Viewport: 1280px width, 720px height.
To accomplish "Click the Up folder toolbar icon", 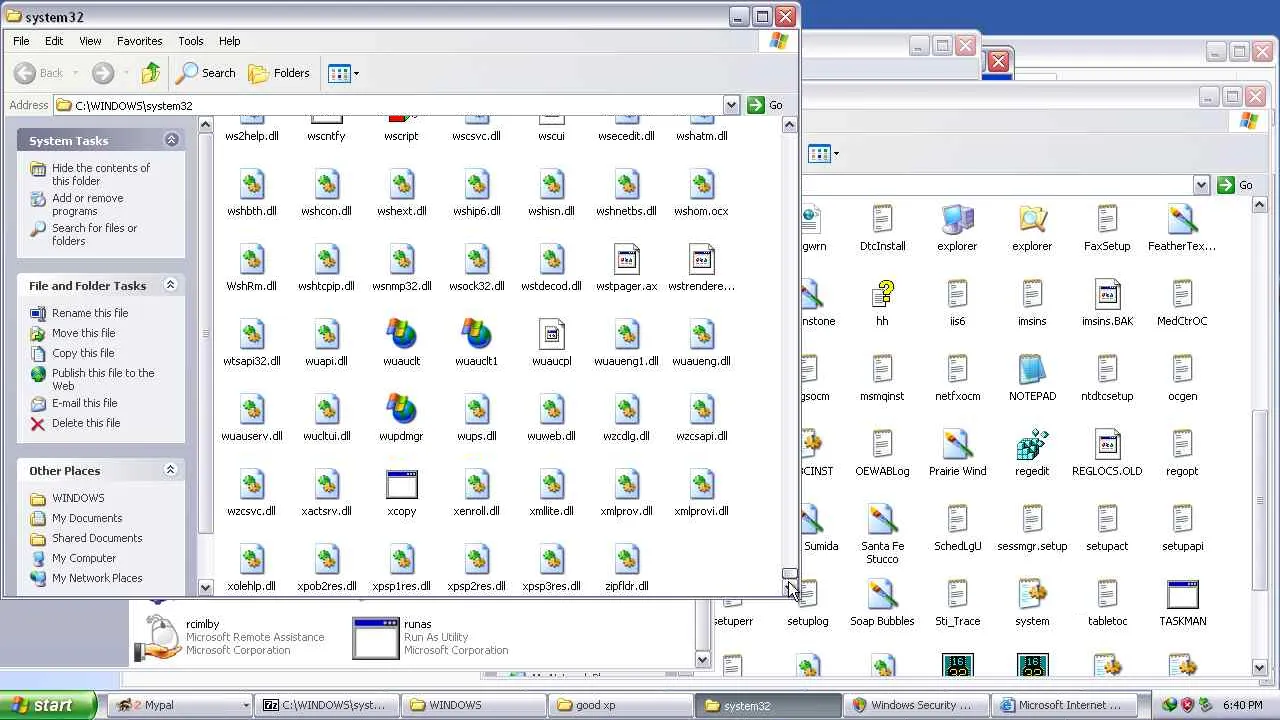I will [151, 73].
